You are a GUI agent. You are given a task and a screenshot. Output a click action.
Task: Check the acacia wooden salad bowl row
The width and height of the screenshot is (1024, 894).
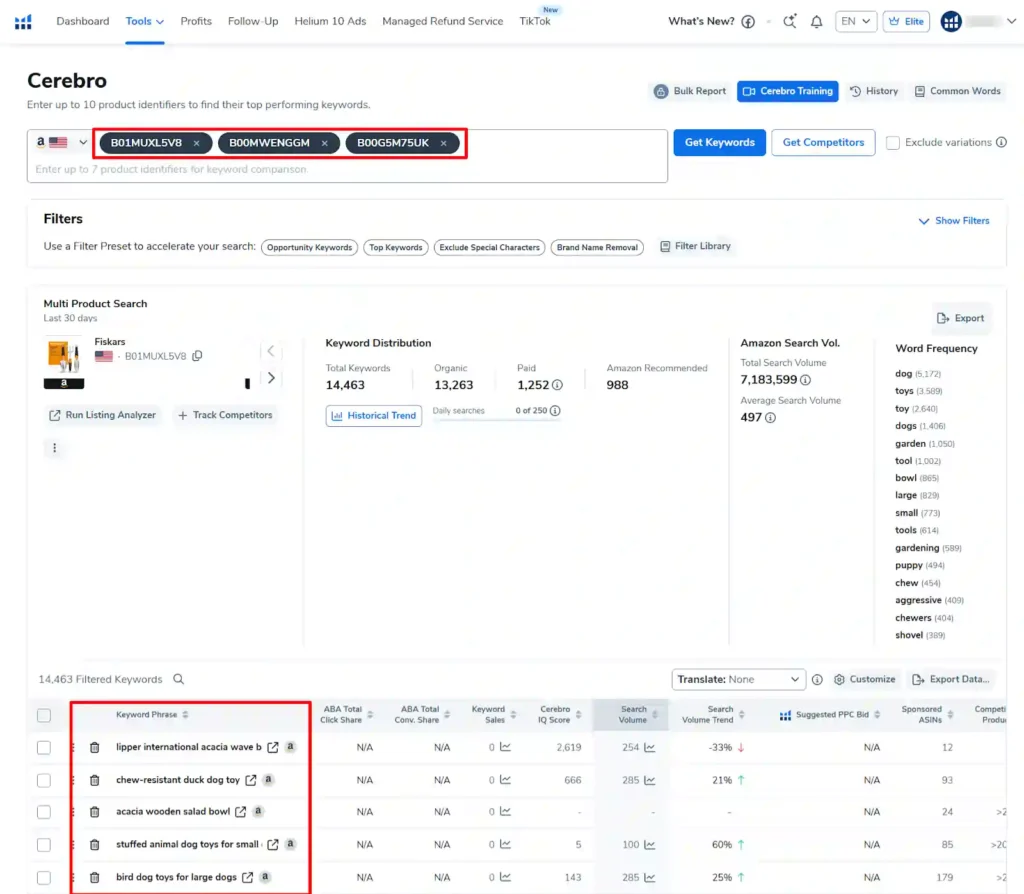point(44,812)
